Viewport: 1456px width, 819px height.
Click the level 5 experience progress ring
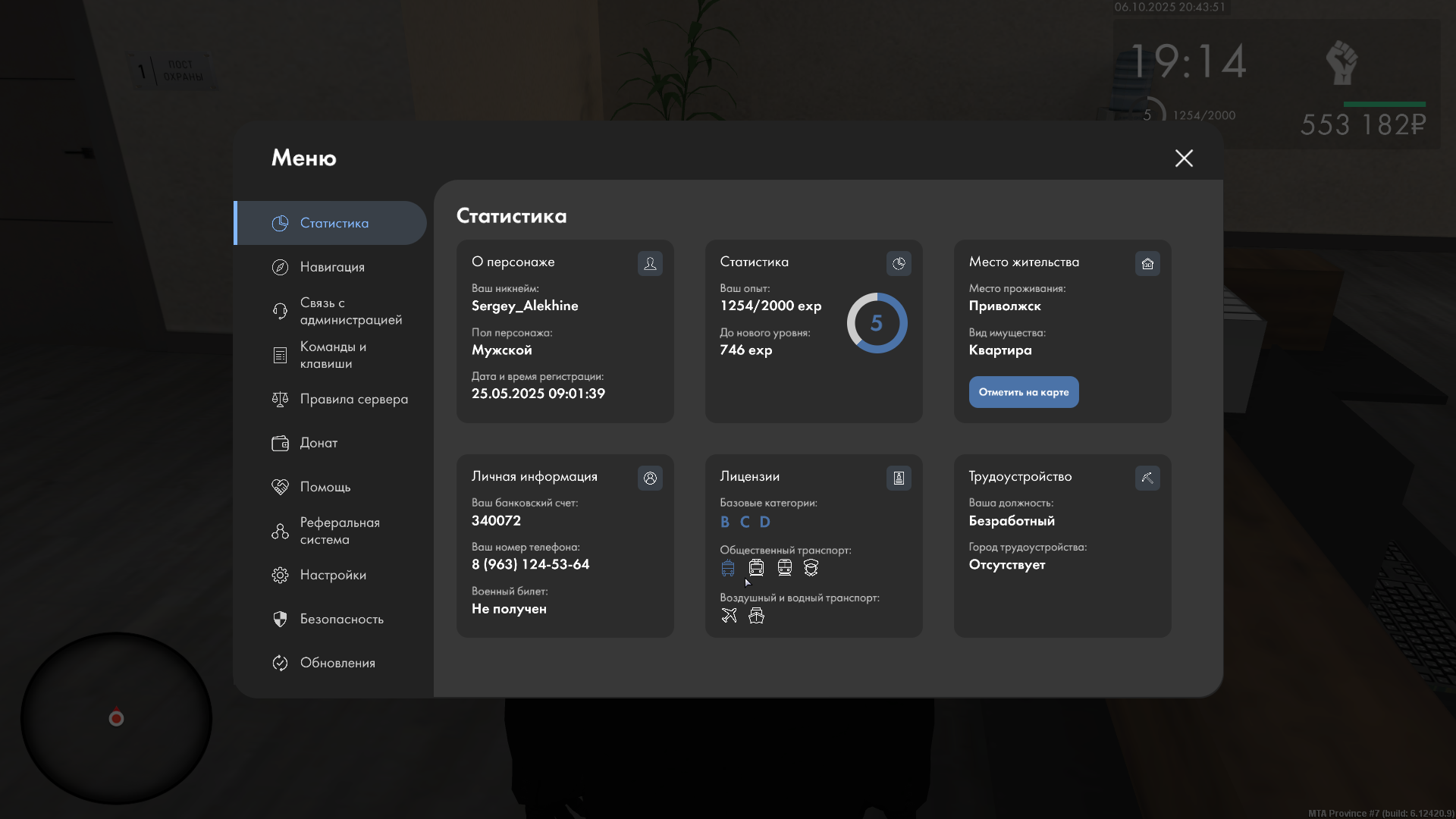[877, 323]
